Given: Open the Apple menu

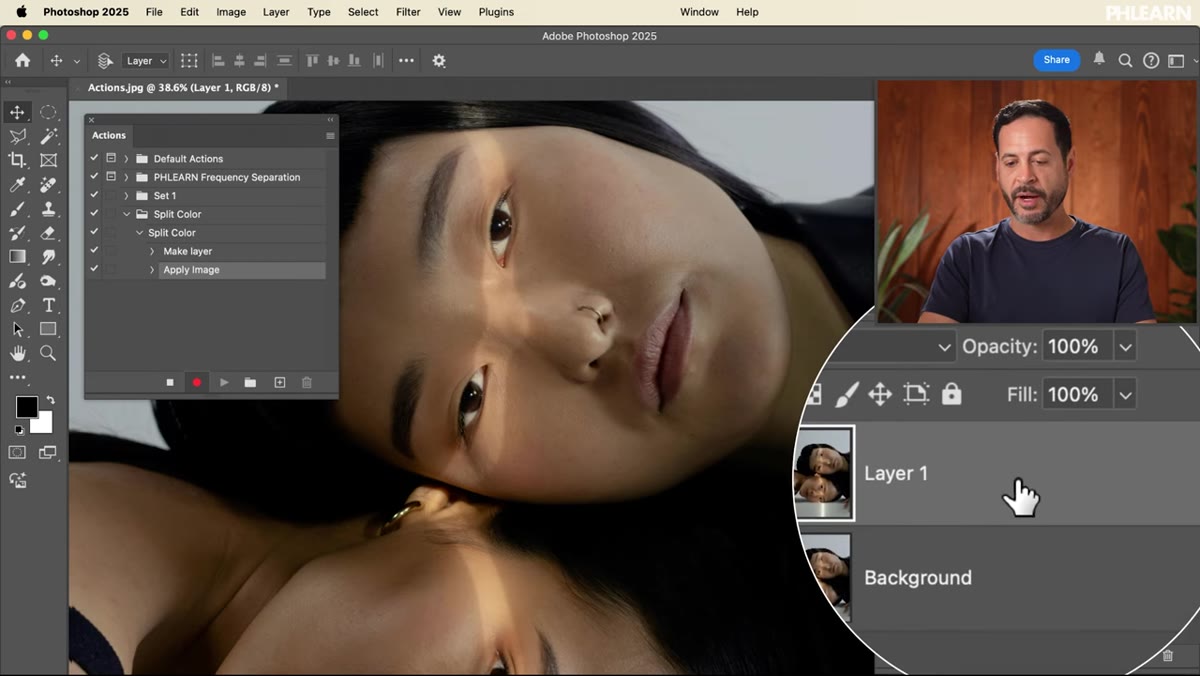Looking at the screenshot, I should tap(21, 12).
